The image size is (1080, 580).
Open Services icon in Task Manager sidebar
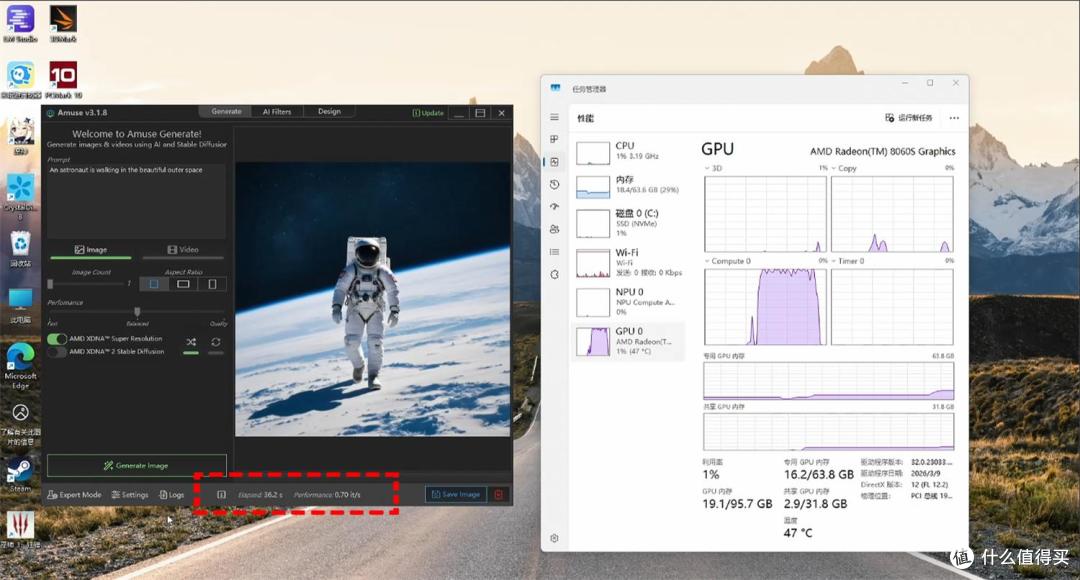tap(554, 274)
